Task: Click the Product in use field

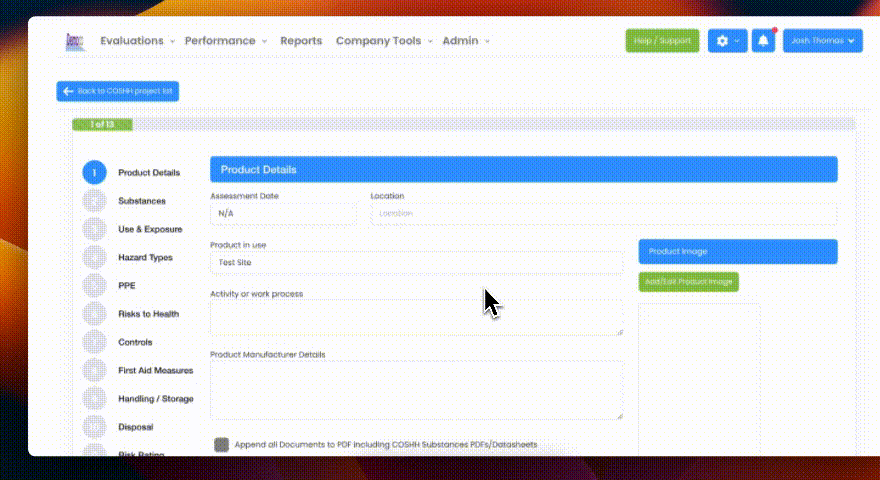Action: 416,262
